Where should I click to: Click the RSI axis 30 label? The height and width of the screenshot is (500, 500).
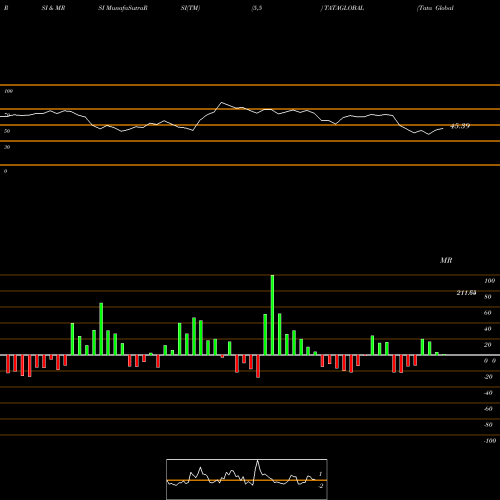[x=7, y=147]
